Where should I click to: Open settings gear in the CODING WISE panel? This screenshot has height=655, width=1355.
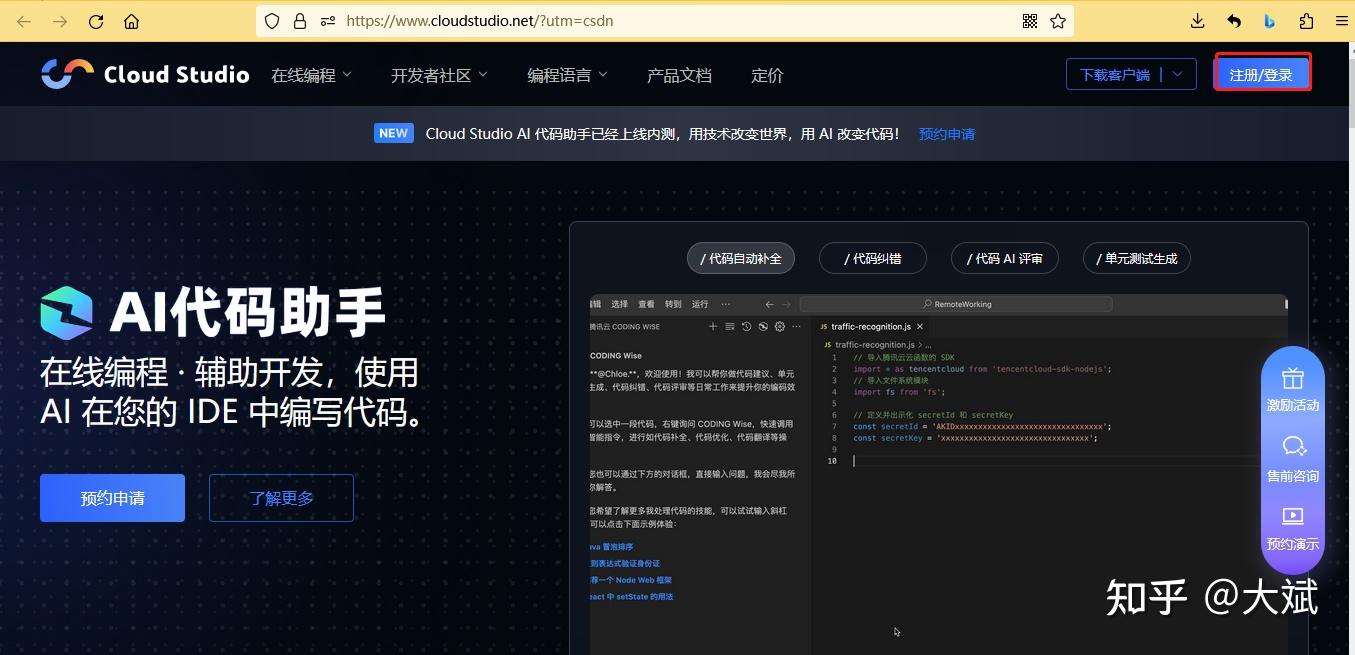pyautogui.click(x=780, y=326)
